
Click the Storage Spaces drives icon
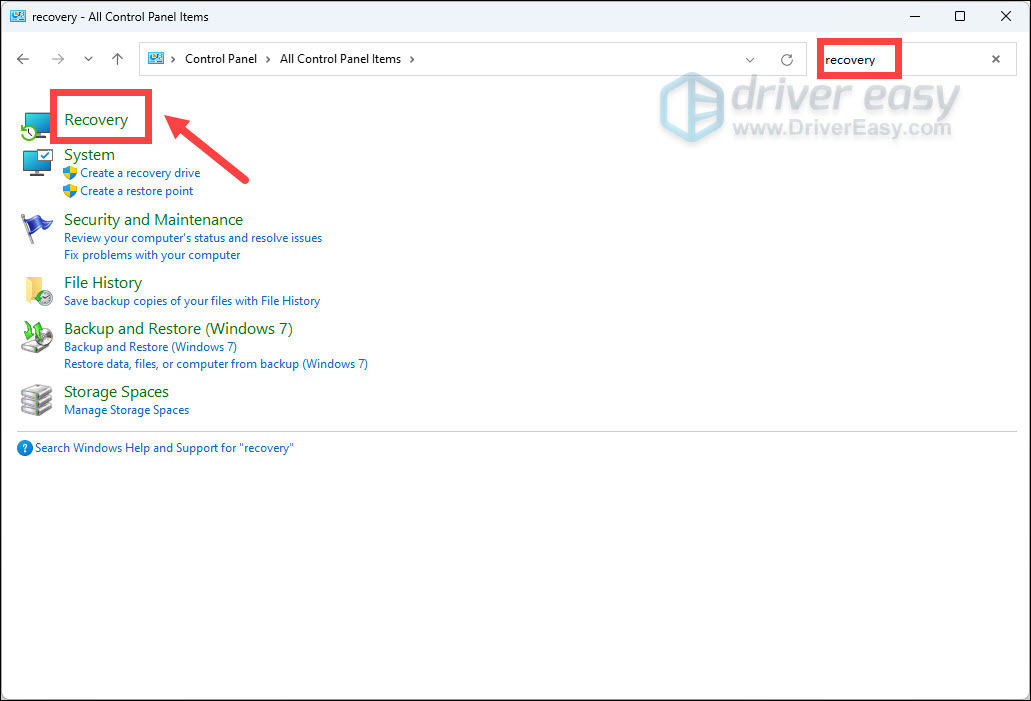click(37, 399)
